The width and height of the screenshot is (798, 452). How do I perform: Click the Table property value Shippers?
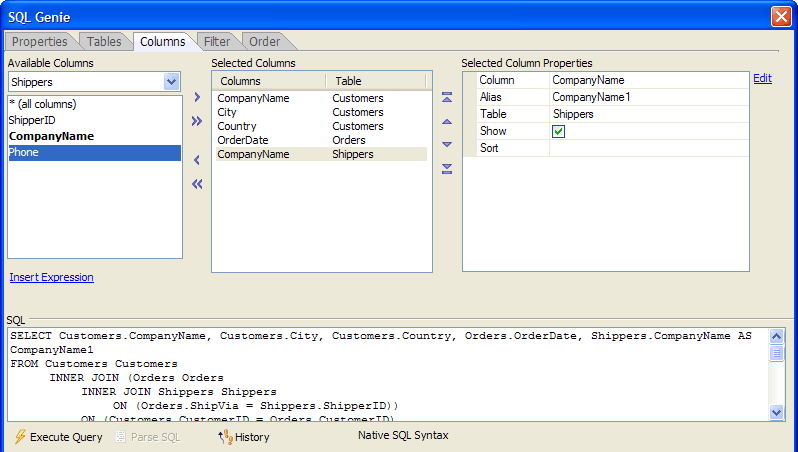[x=649, y=114]
